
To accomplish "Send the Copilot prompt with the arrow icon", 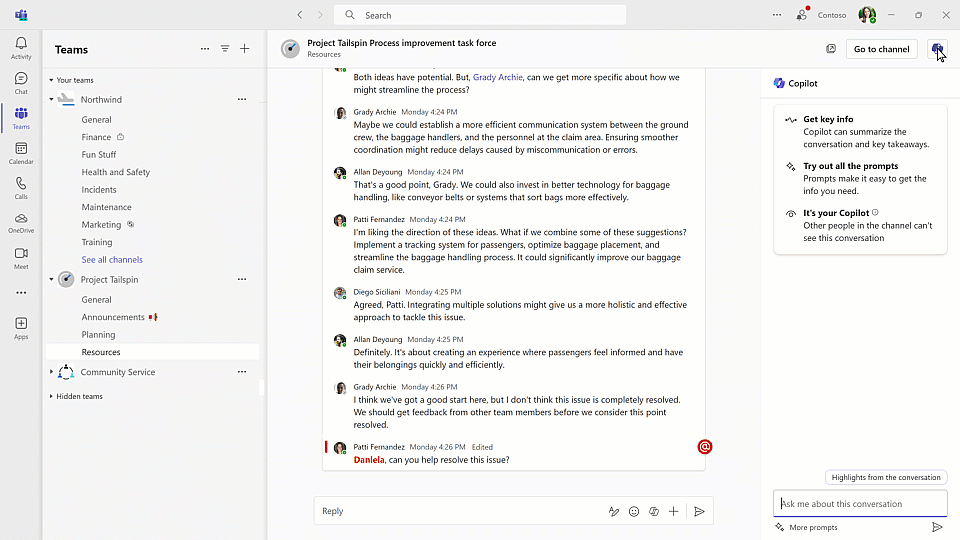I will click(x=937, y=527).
